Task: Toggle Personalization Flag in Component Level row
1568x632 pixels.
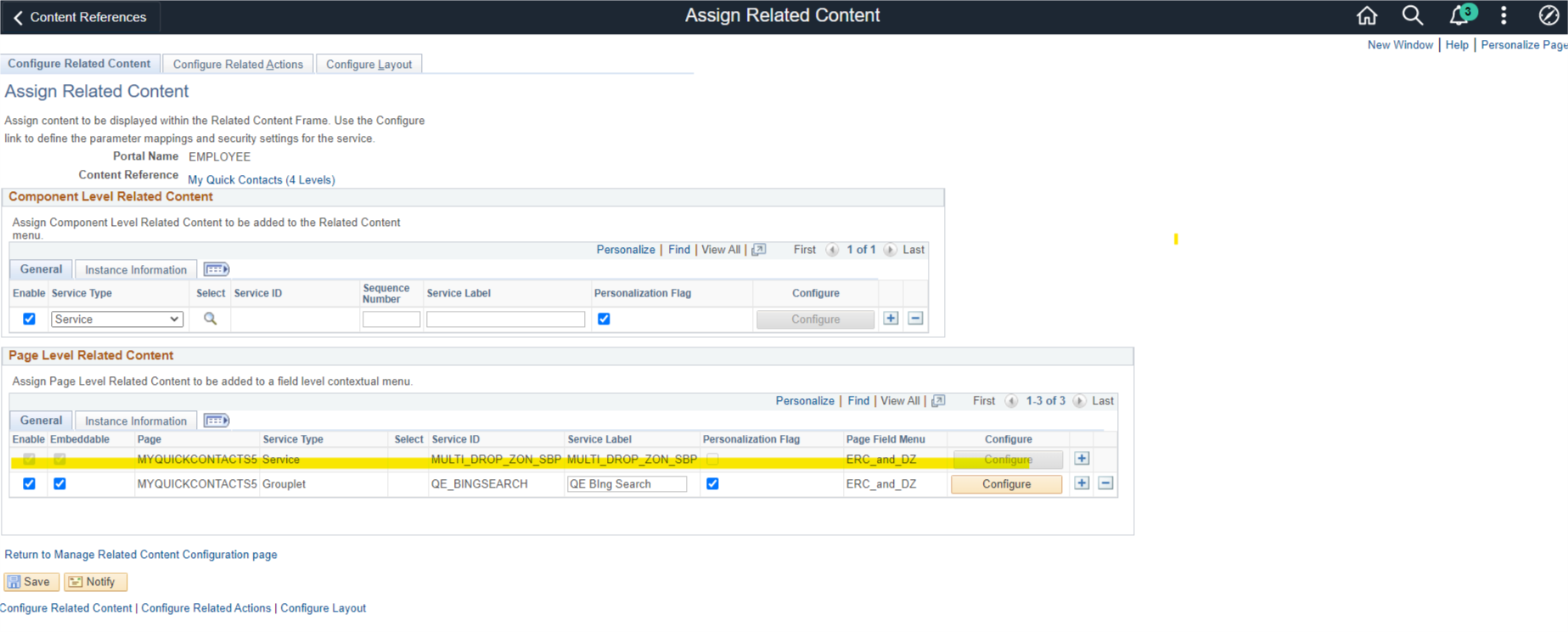Action: pos(604,319)
